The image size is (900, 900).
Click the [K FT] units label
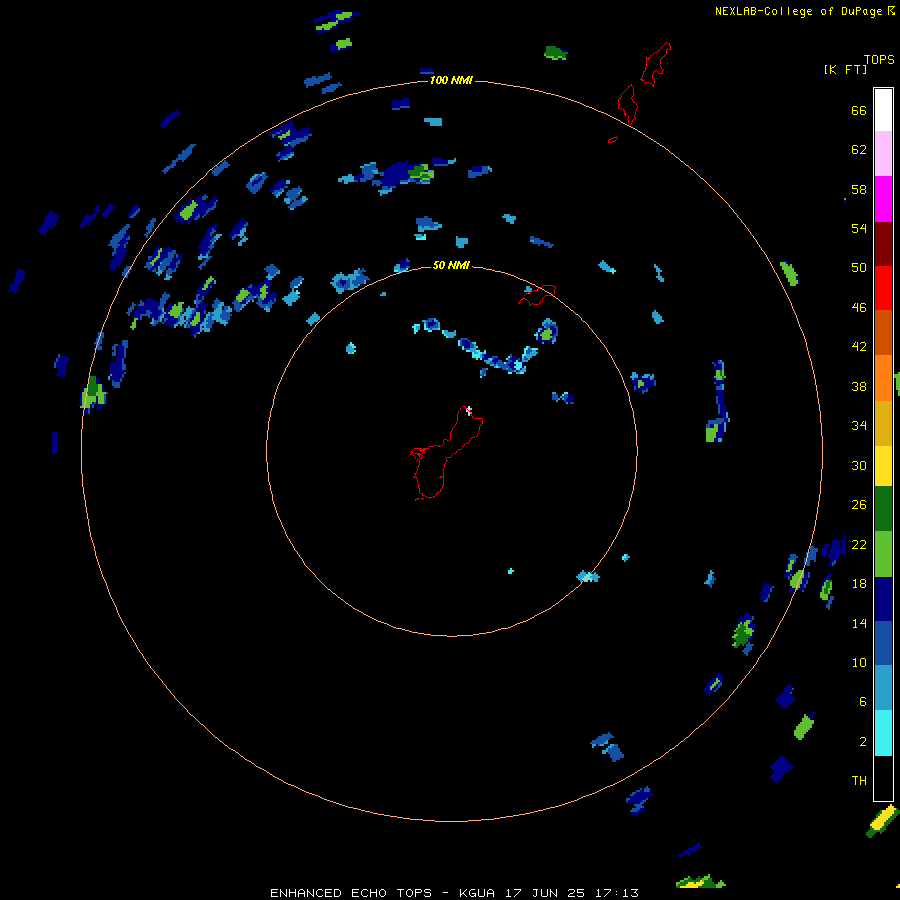click(x=845, y=69)
